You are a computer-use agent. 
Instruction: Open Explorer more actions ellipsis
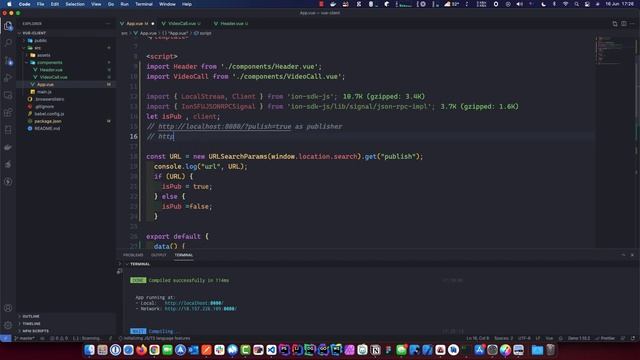tap(108, 24)
